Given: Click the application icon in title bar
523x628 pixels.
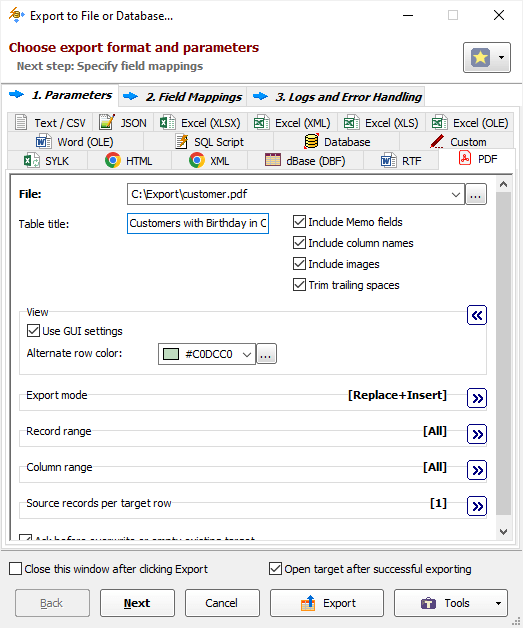Looking at the screenshot, I should click(16, 15).
